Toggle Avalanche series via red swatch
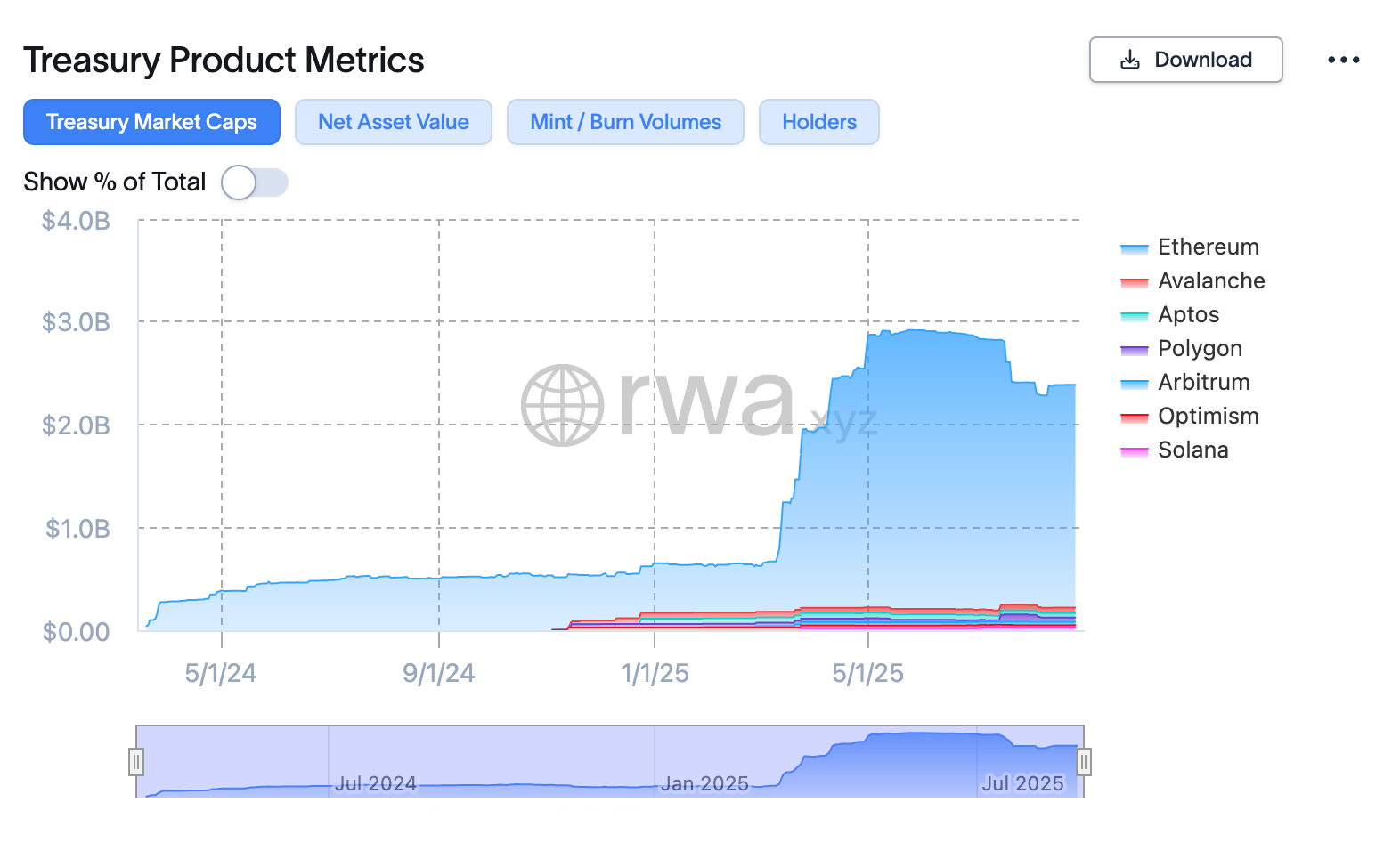Viewport: 1400px width, 851px height. click(1134, 282)
